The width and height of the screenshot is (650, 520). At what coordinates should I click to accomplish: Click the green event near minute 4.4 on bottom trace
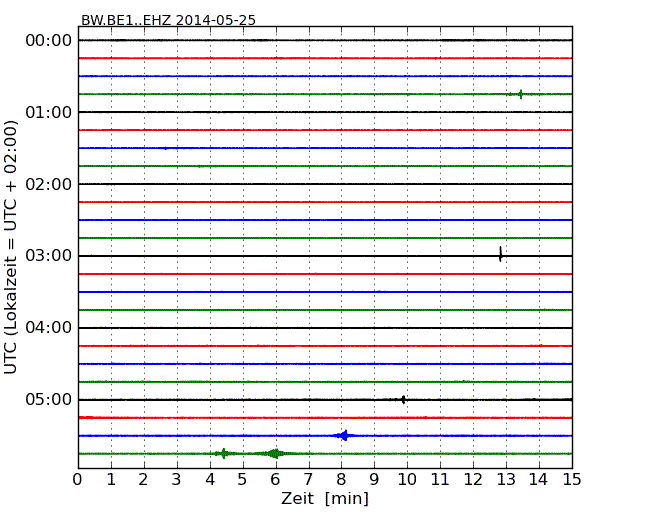(223, 453)
